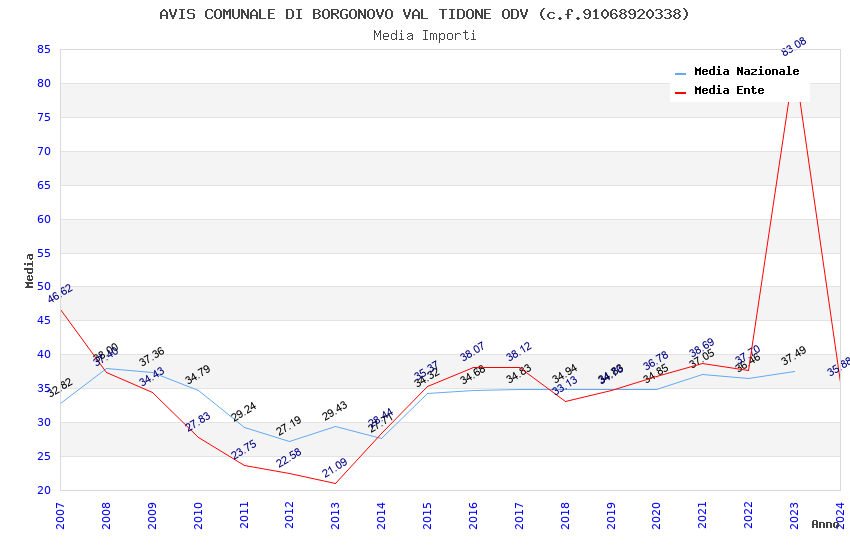Select year 2020 on the x-axis
Viewport: 850px width, 550px height.
pos(657,515)
